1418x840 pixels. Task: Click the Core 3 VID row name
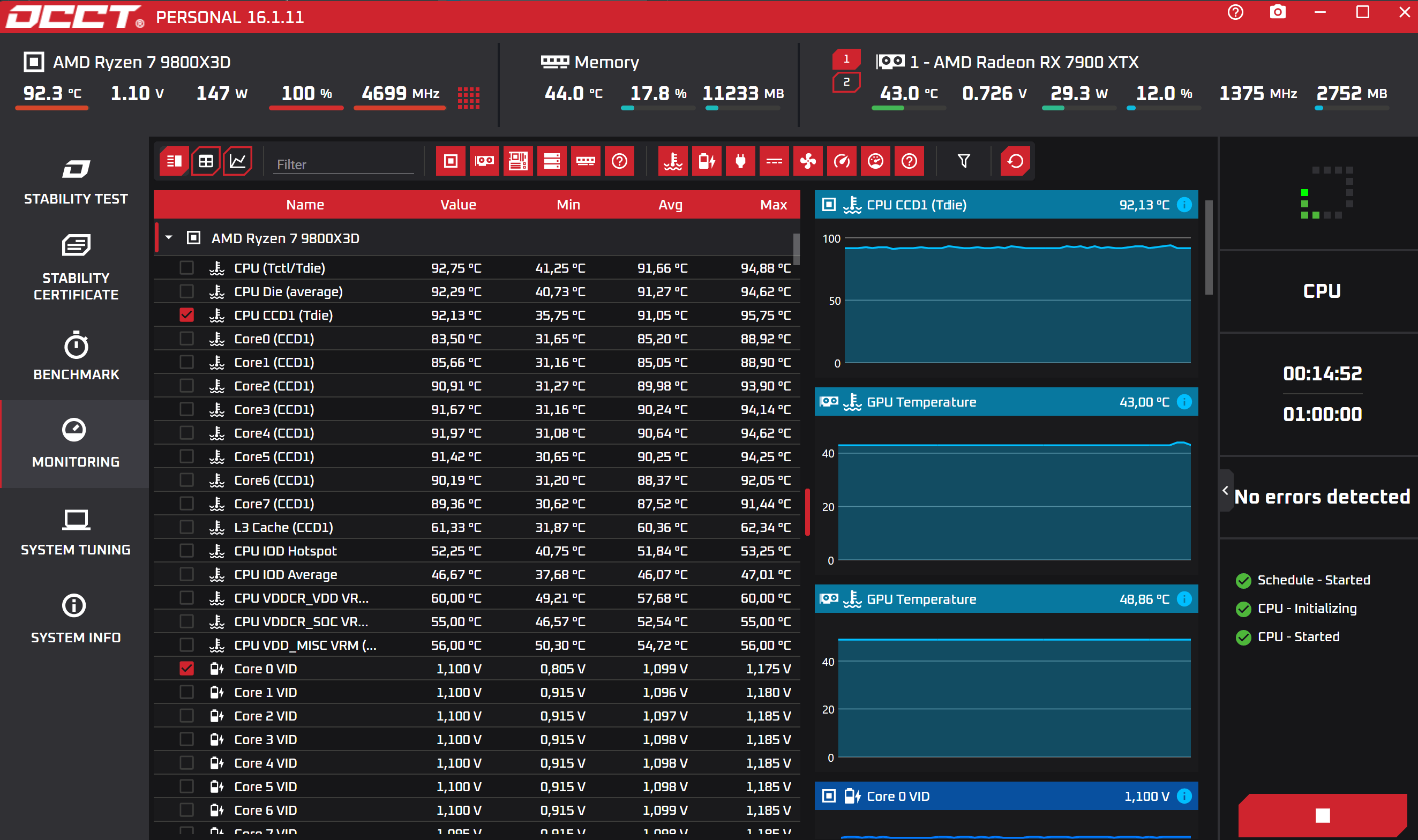265,739
